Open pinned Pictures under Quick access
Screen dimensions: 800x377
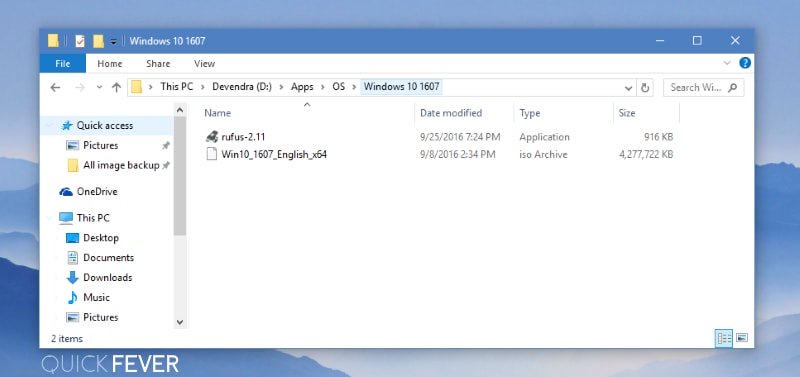click(x=101, y=145)
